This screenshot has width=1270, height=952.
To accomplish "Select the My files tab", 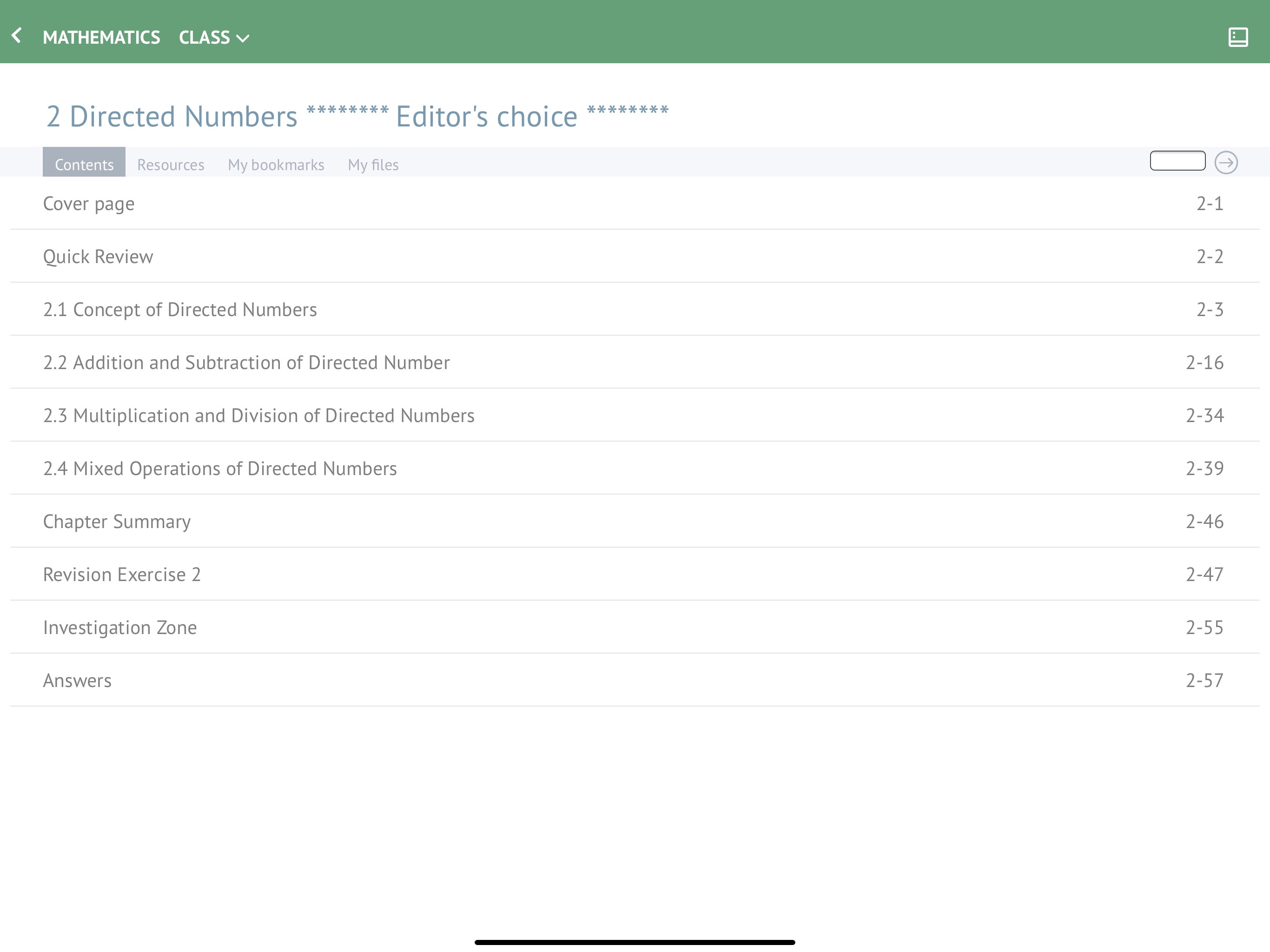I will pos(373,165).
